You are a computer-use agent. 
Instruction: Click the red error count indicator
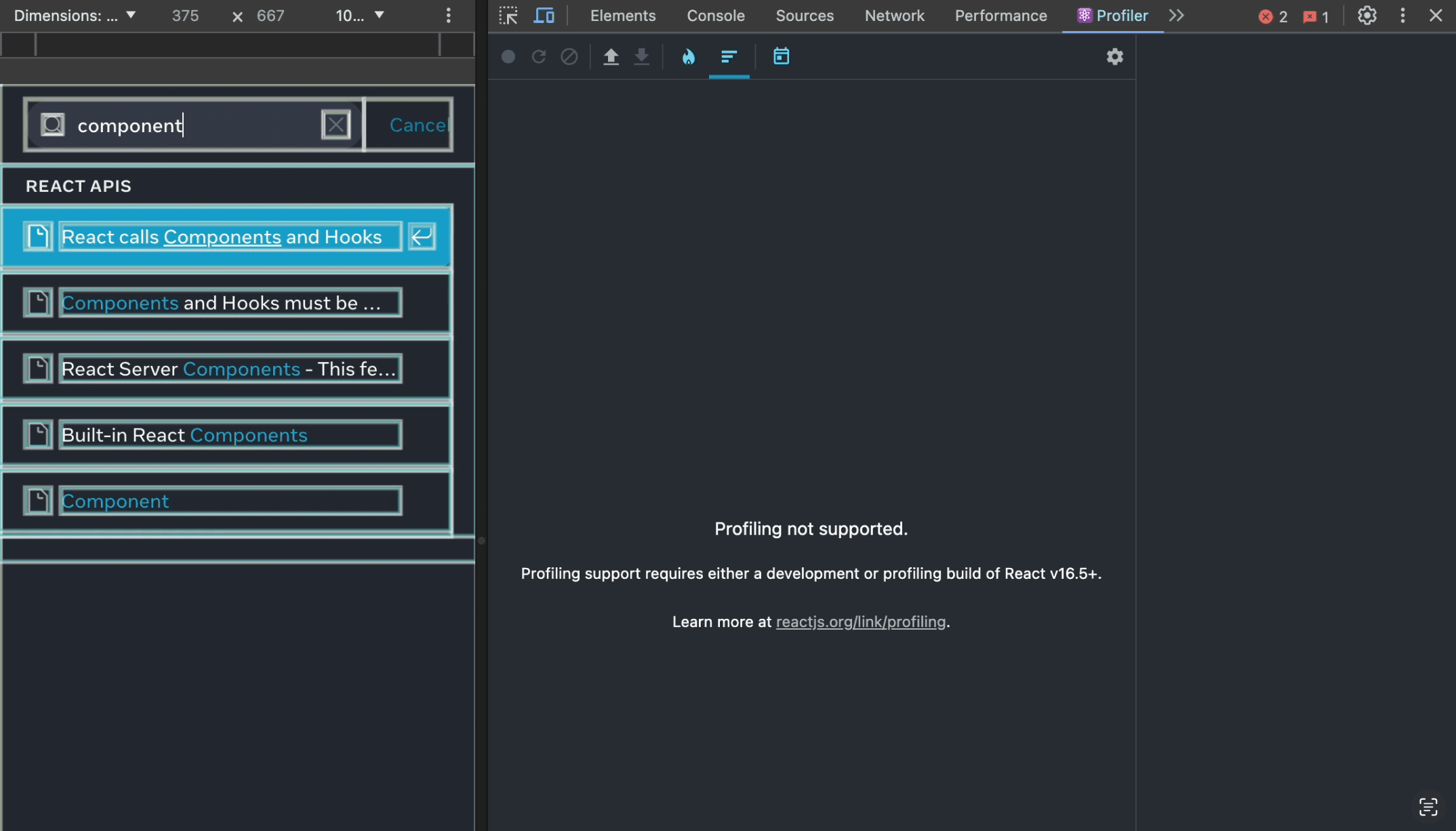pos(1273,16)
